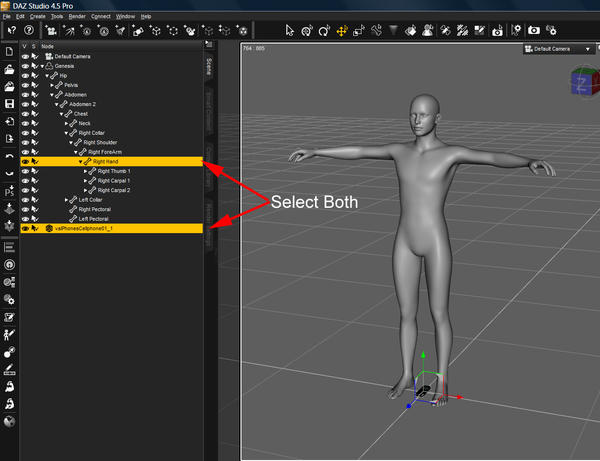The image size is (600, 461).
Task: Hide the valPhonesCellphone01_1 object
Action: [25, 228]
